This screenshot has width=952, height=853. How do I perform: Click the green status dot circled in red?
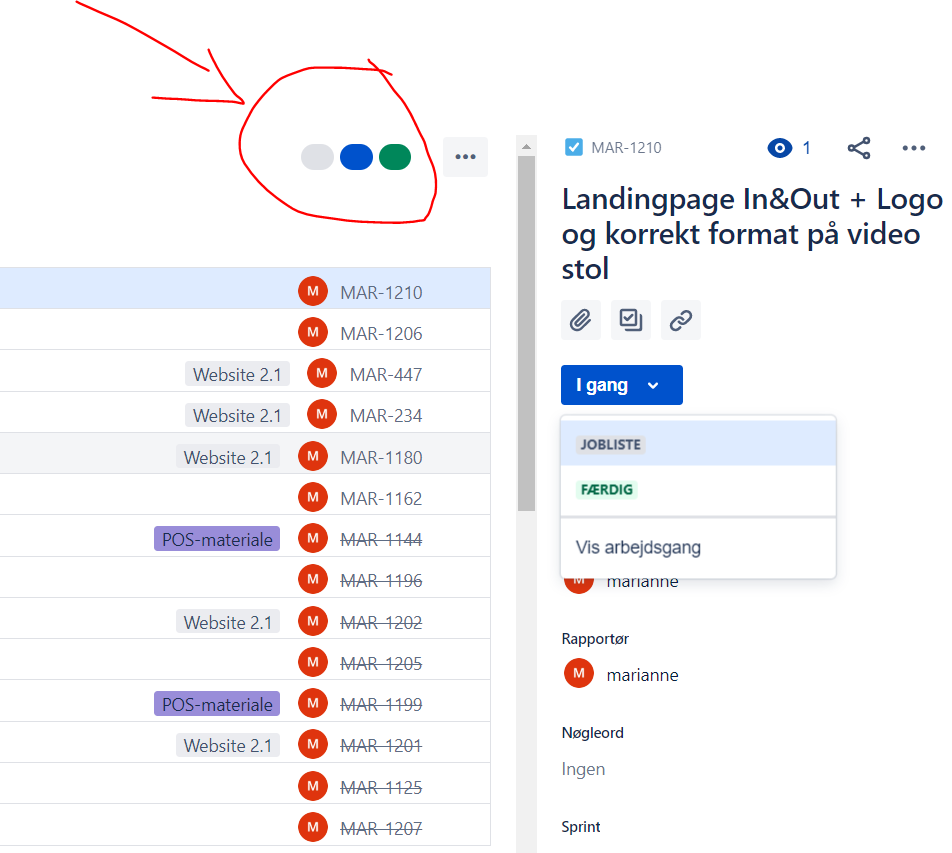point(395,157)
